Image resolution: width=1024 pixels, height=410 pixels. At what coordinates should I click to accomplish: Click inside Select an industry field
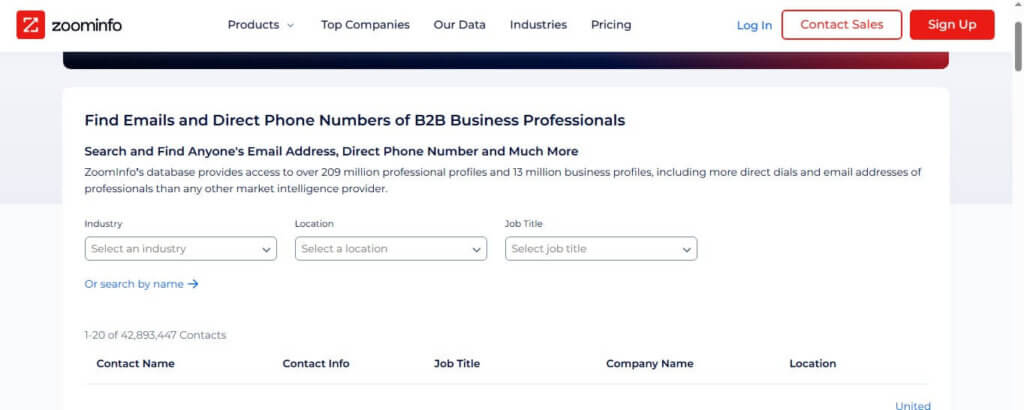[180, 249]
